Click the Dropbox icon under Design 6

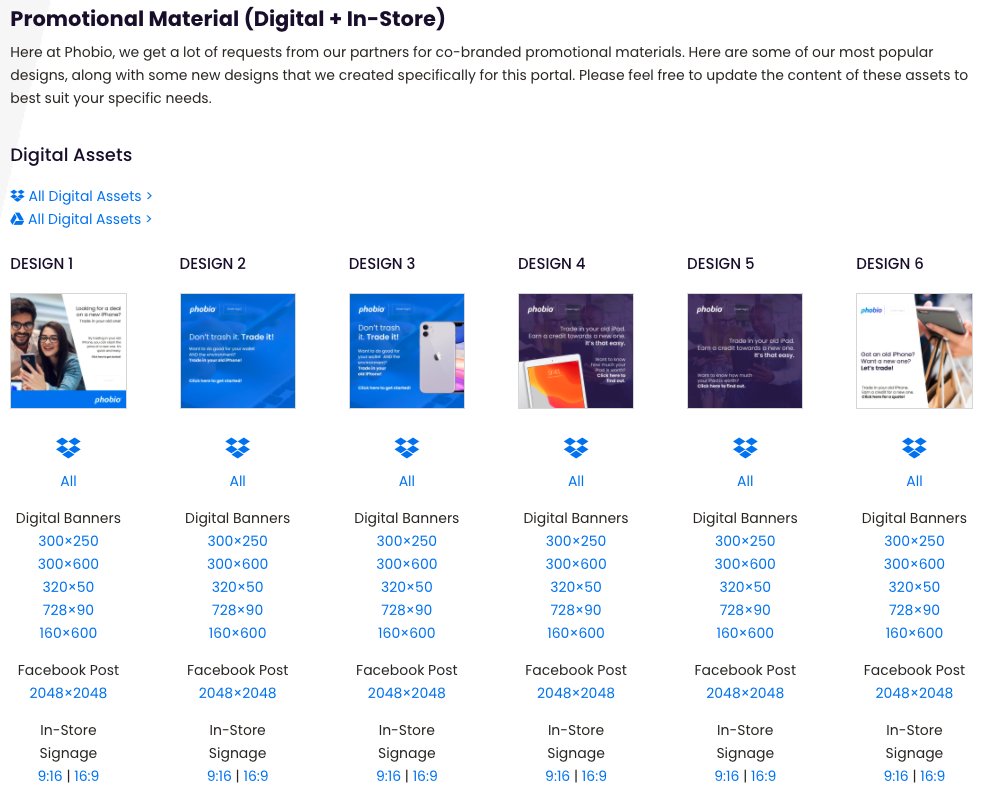click(x=914, y=448)
